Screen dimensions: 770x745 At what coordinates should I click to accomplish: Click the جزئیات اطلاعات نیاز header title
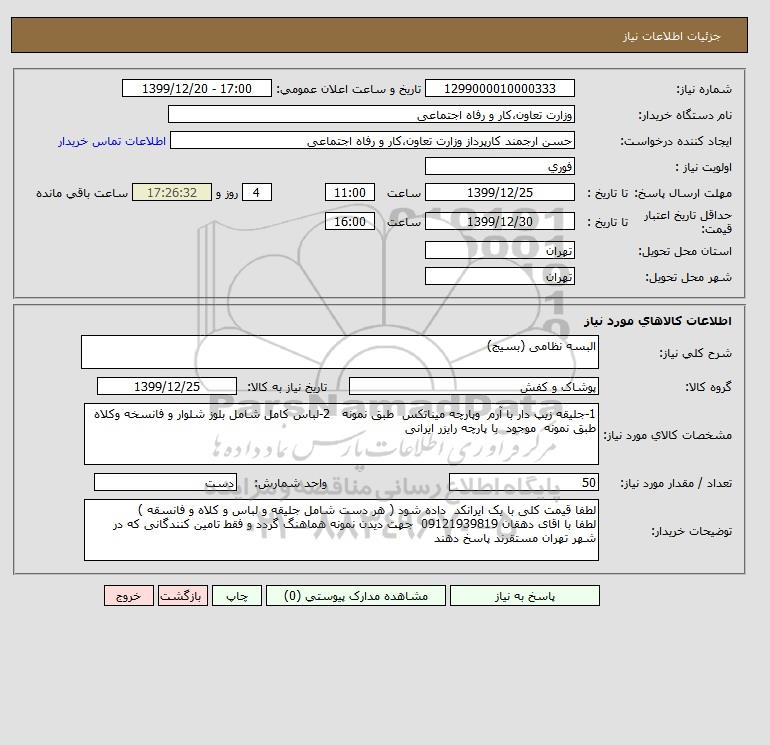tap(672, 36)
